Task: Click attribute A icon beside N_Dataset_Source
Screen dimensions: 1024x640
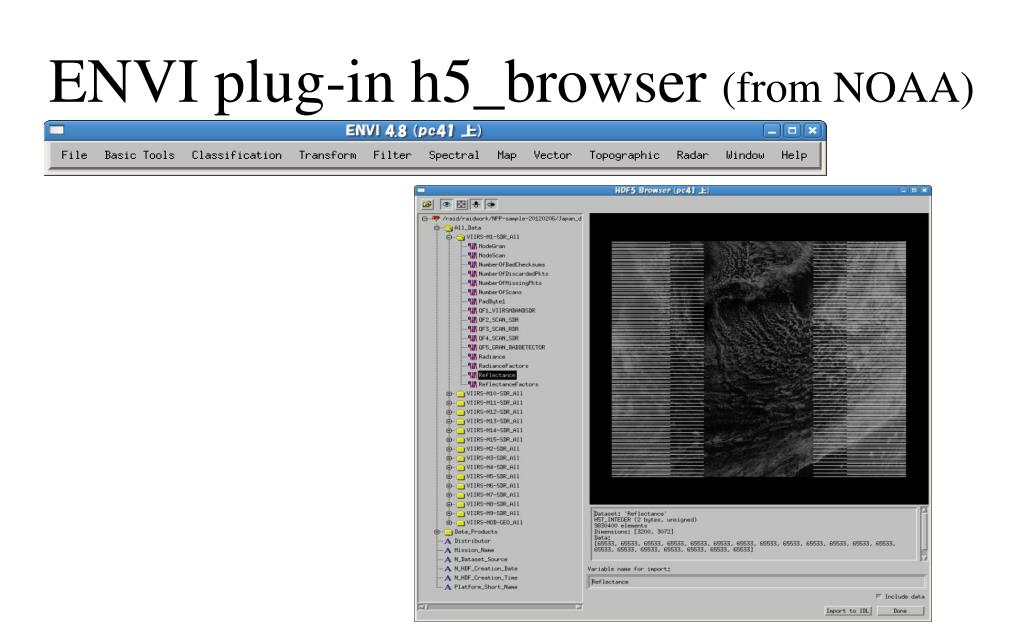Action: coord(448,560)
